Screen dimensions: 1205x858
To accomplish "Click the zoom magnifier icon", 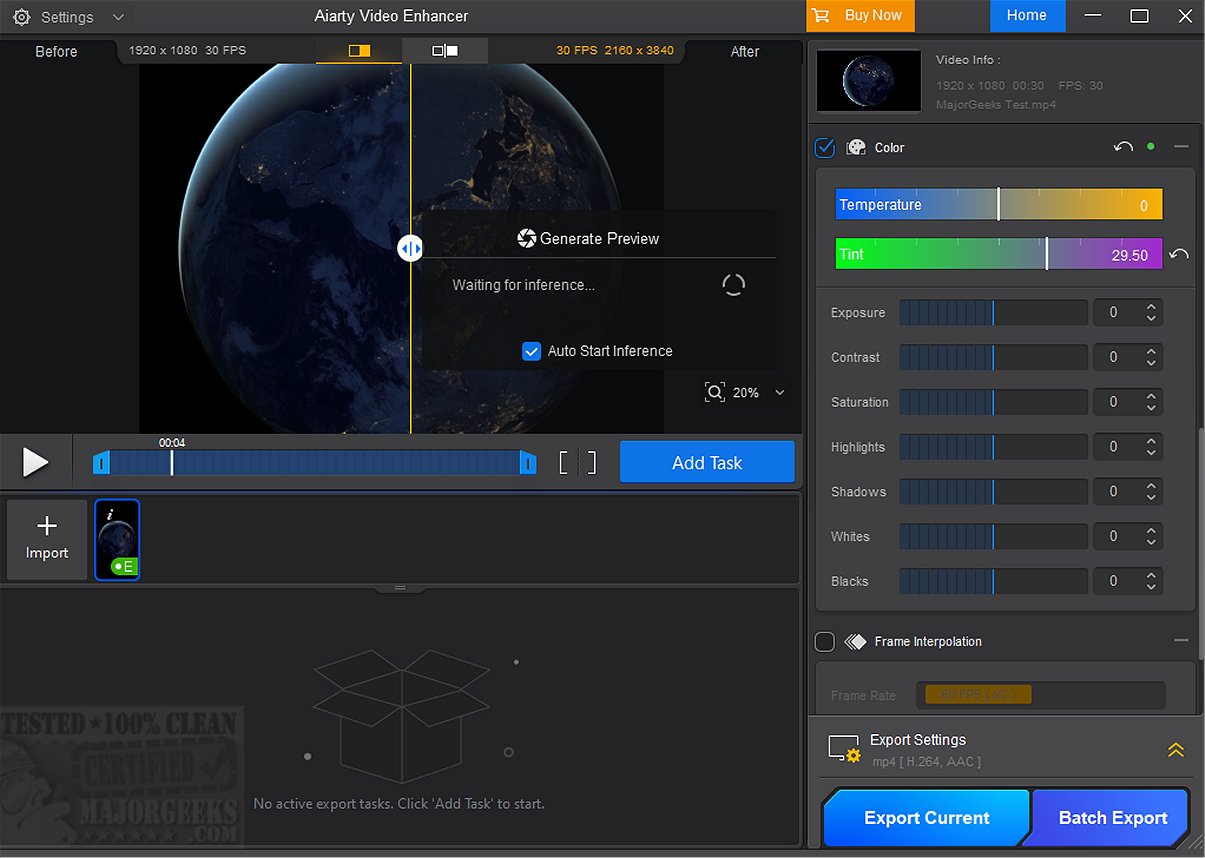I will [x=714, y=392].
